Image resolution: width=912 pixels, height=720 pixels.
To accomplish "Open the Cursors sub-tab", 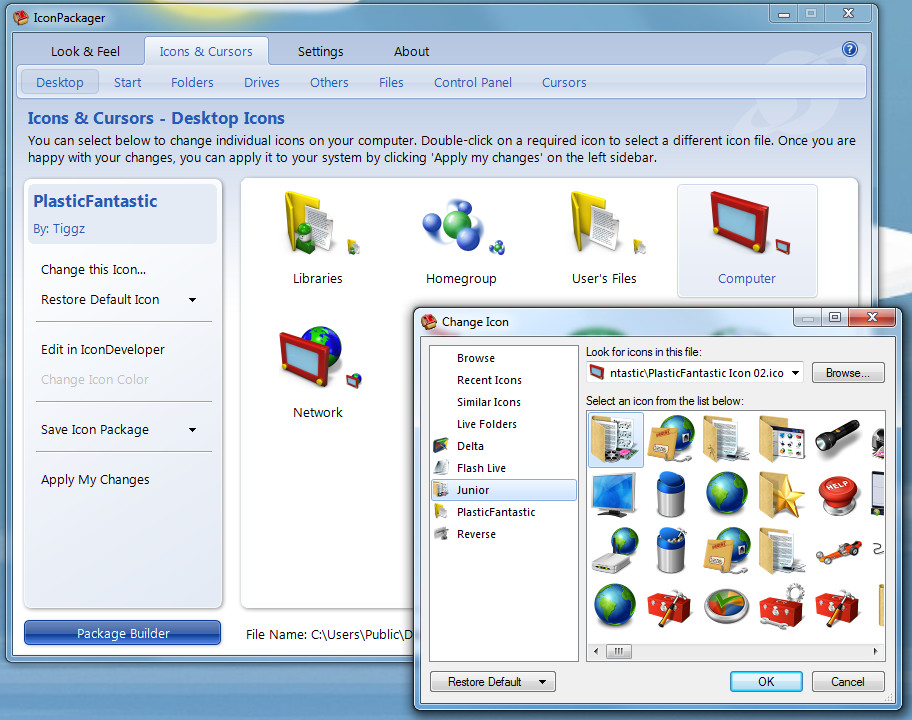I will (x=564, y=83).
